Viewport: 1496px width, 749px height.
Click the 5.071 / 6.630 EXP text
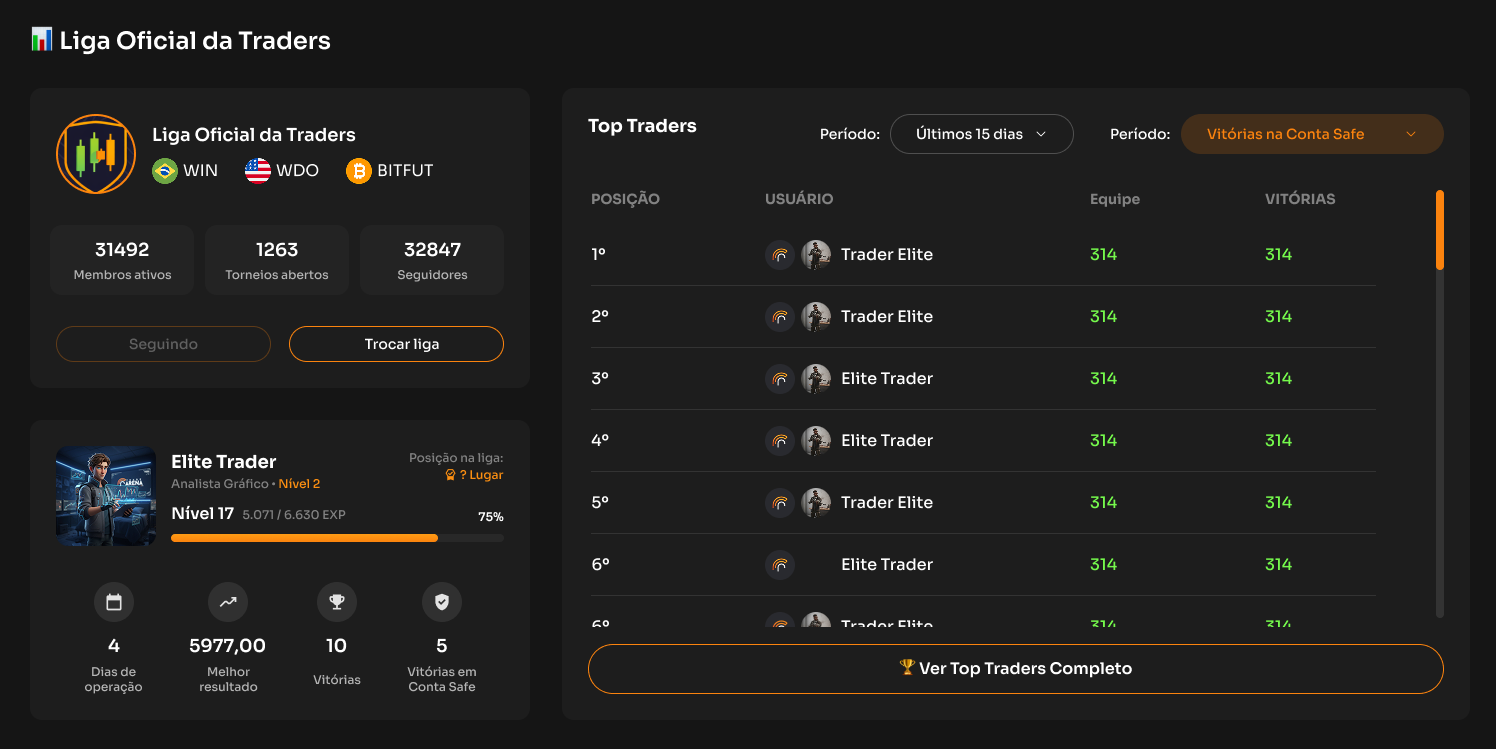click(294, 516)
